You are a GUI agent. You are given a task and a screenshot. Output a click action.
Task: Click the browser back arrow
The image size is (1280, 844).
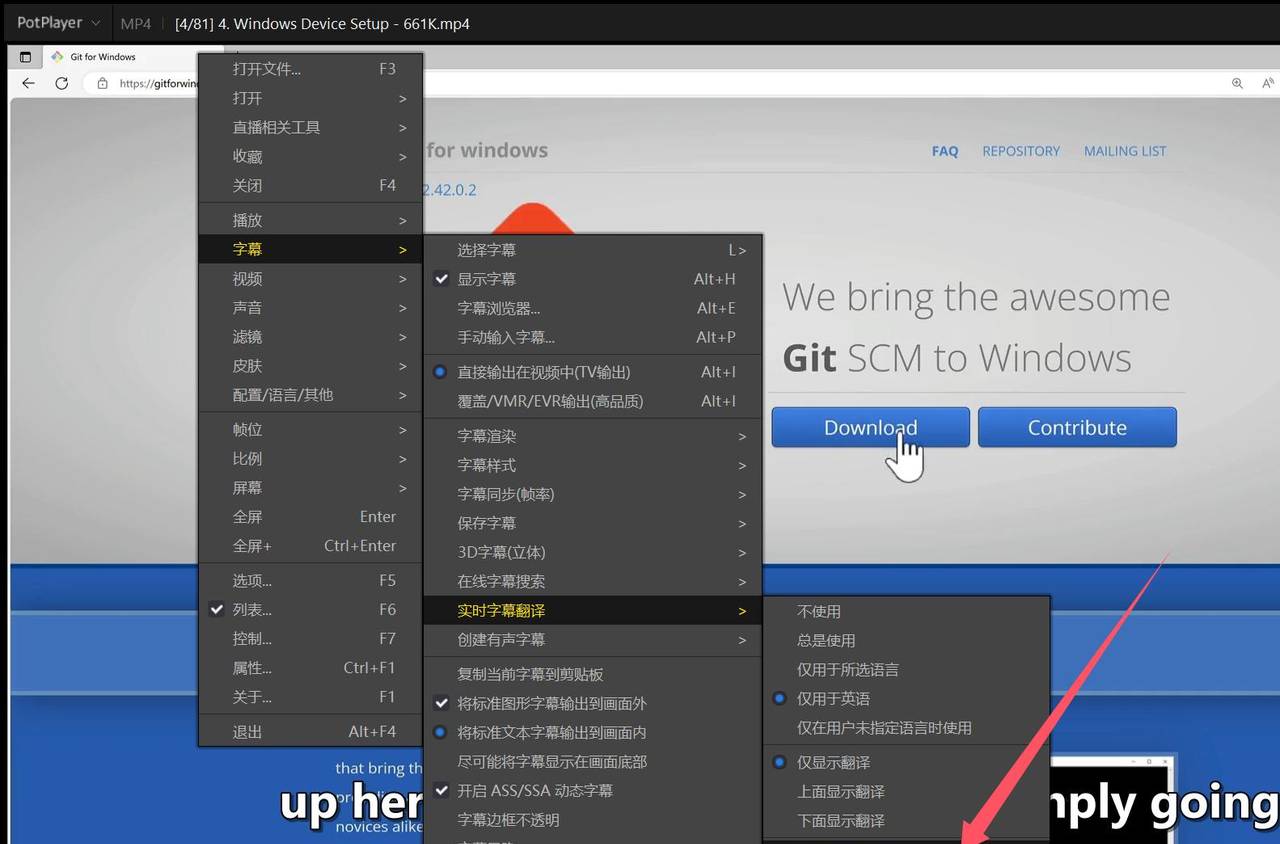pos(27,83)
